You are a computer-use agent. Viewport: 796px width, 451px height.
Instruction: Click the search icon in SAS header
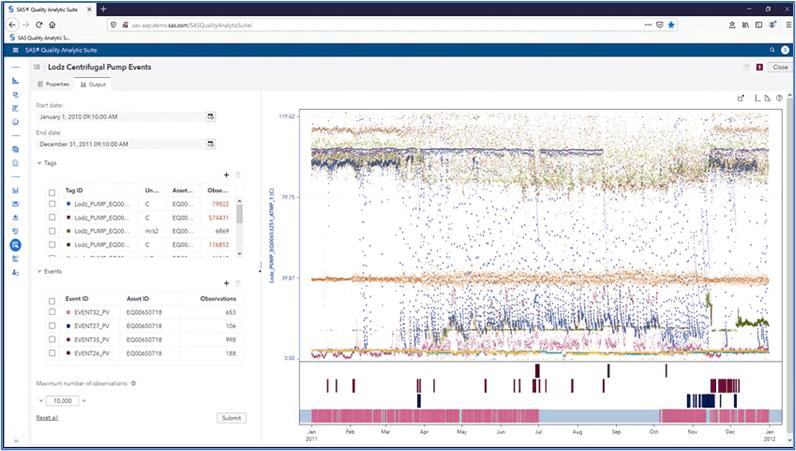click(x=772, y=49)
